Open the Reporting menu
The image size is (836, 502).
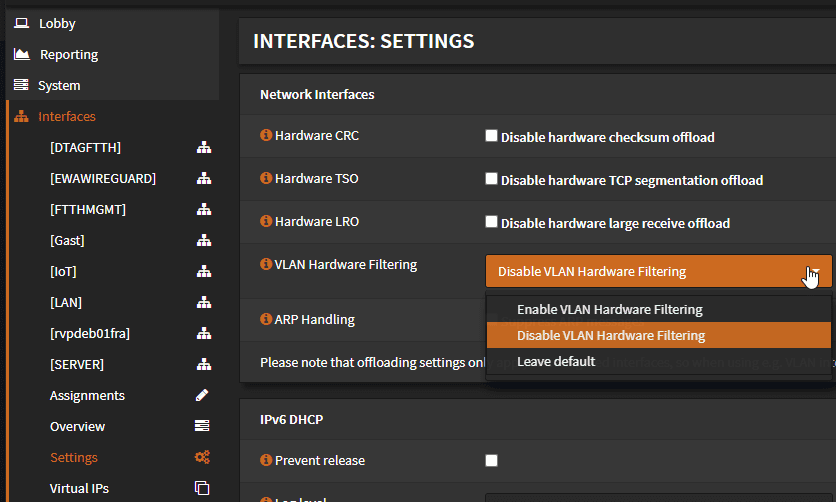click(x=68, y=55)
